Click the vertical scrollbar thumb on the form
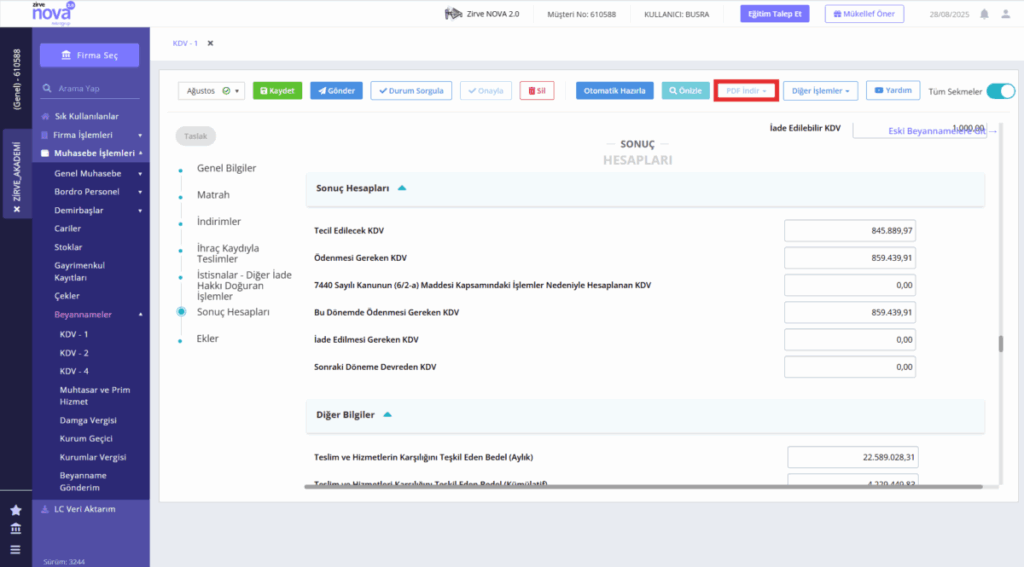The width and height of the screenshot is (1024, 567). tap(1000, 344)
